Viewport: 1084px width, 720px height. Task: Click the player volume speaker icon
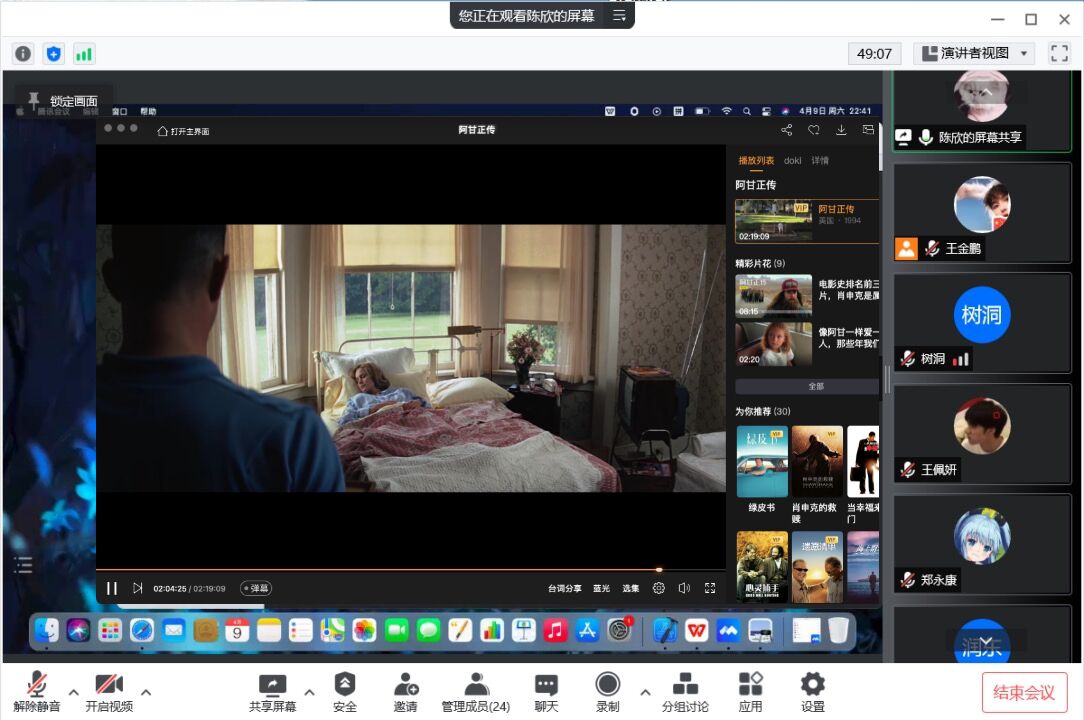click(x=684, y=588)
